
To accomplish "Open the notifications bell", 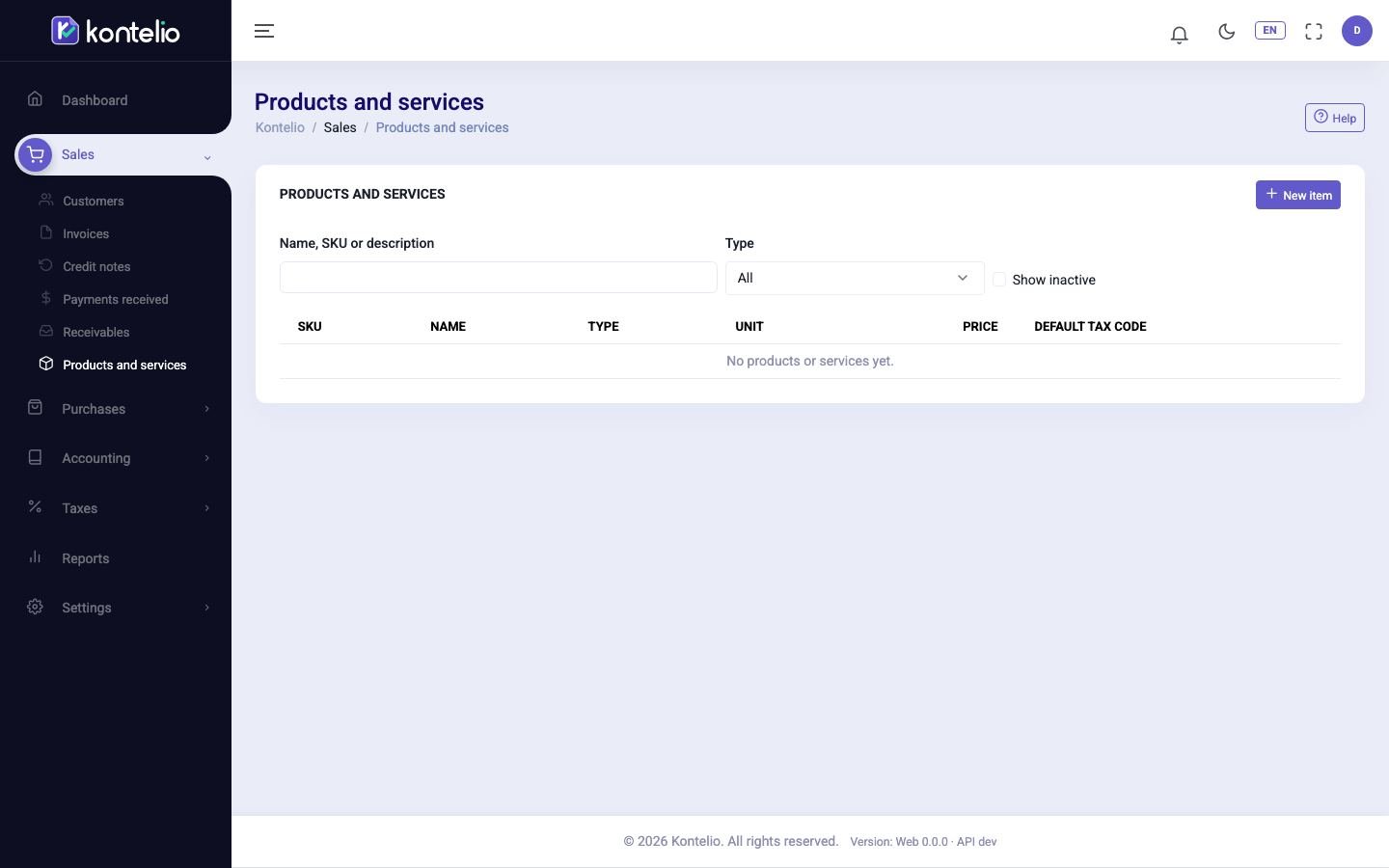I will 1179,35.
